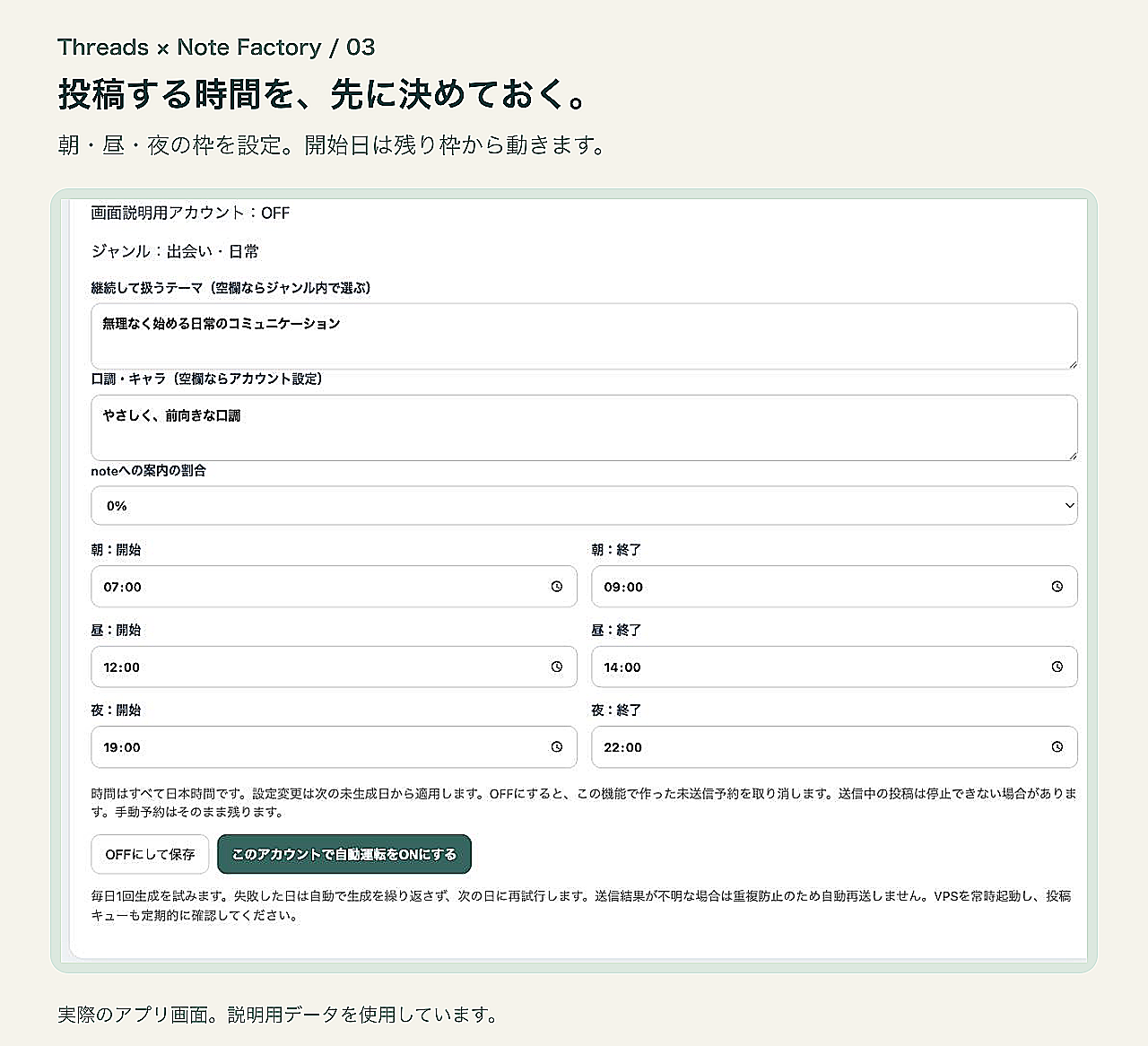Click the 19:00 night start time value
1148x1046 pixels.
pyautogui.click(x=122, y=747)
